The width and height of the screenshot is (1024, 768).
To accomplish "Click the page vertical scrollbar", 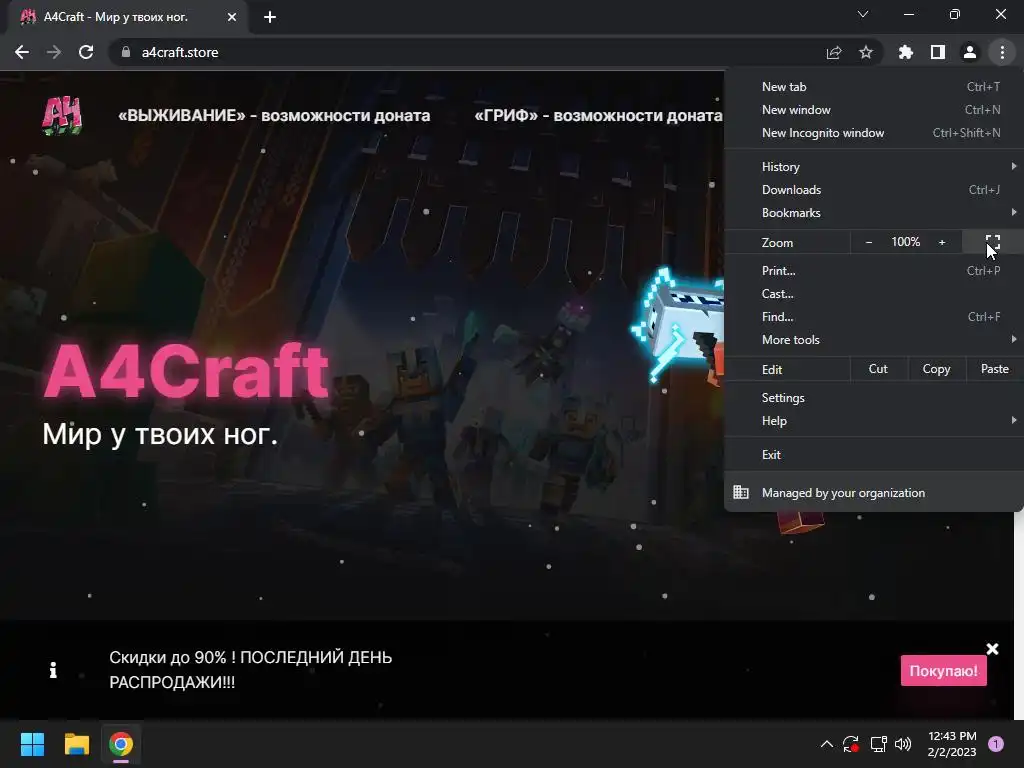I will (1019, 614).
